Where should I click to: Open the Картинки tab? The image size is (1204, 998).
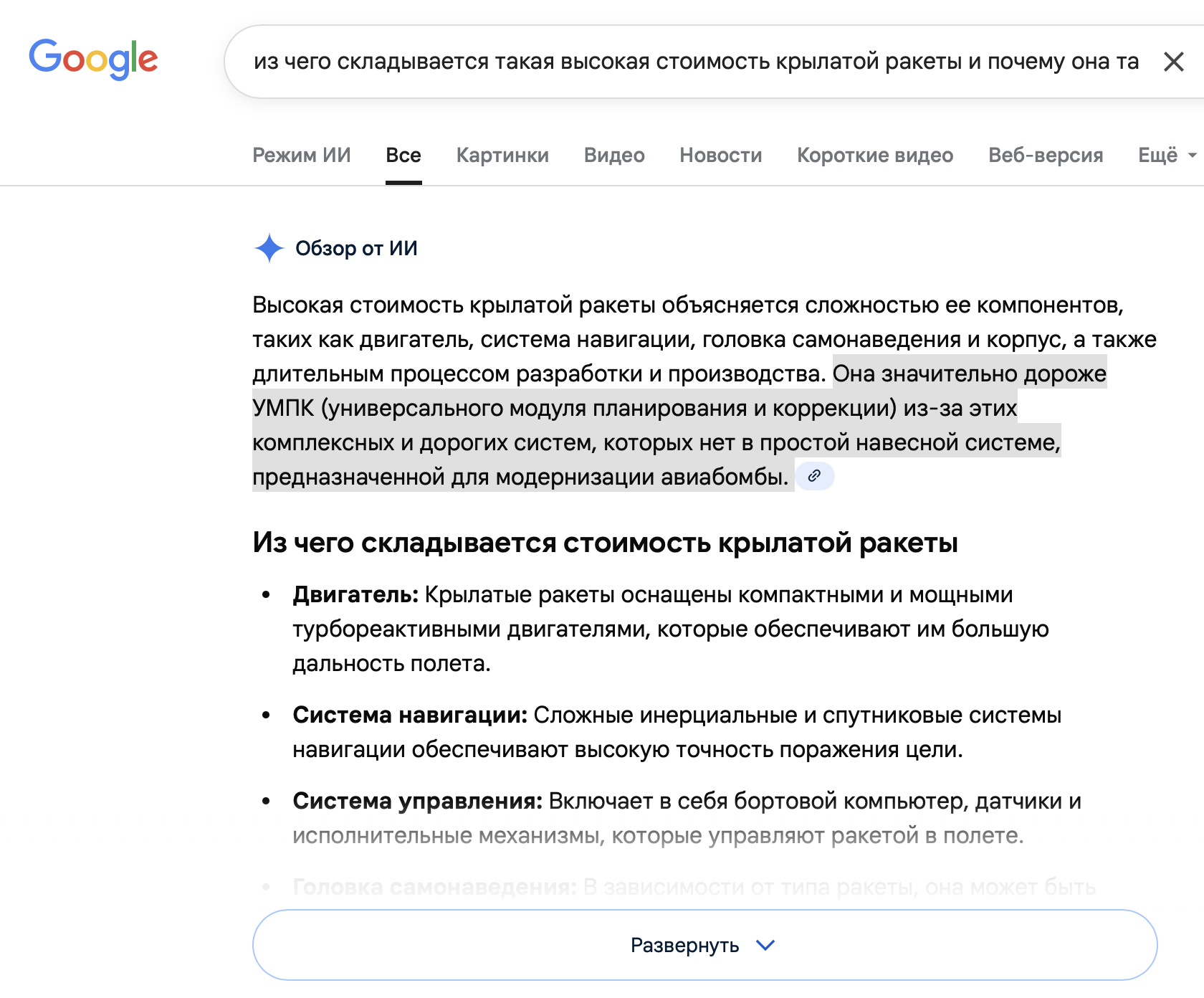tap(502, 155)
